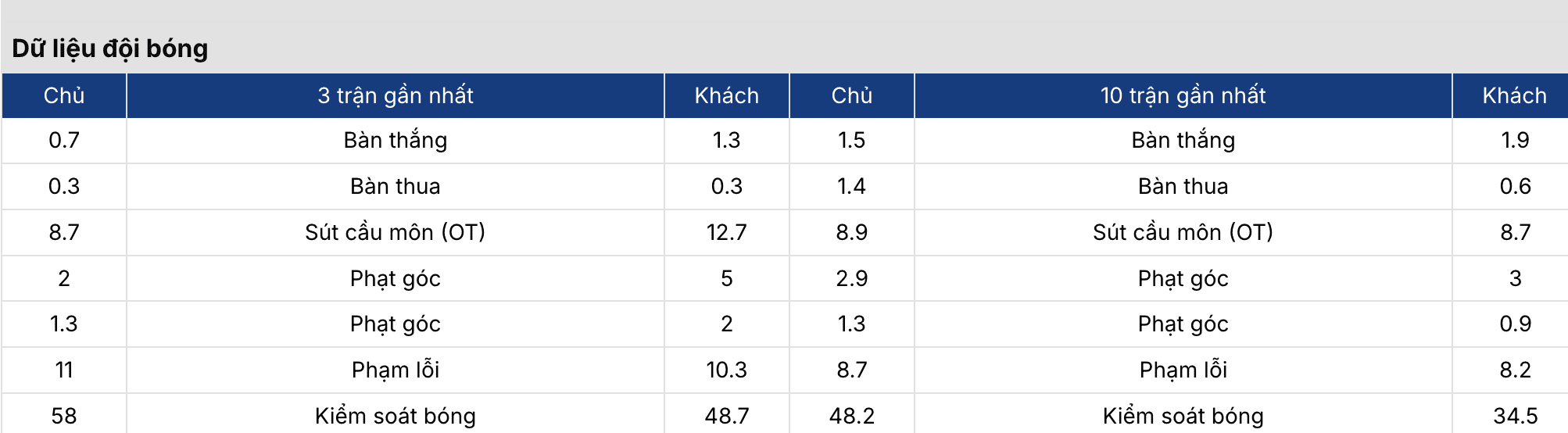This screenshot has width=1568, height=433.
Task: Click the possession value 58
Action: pos(64,416)
